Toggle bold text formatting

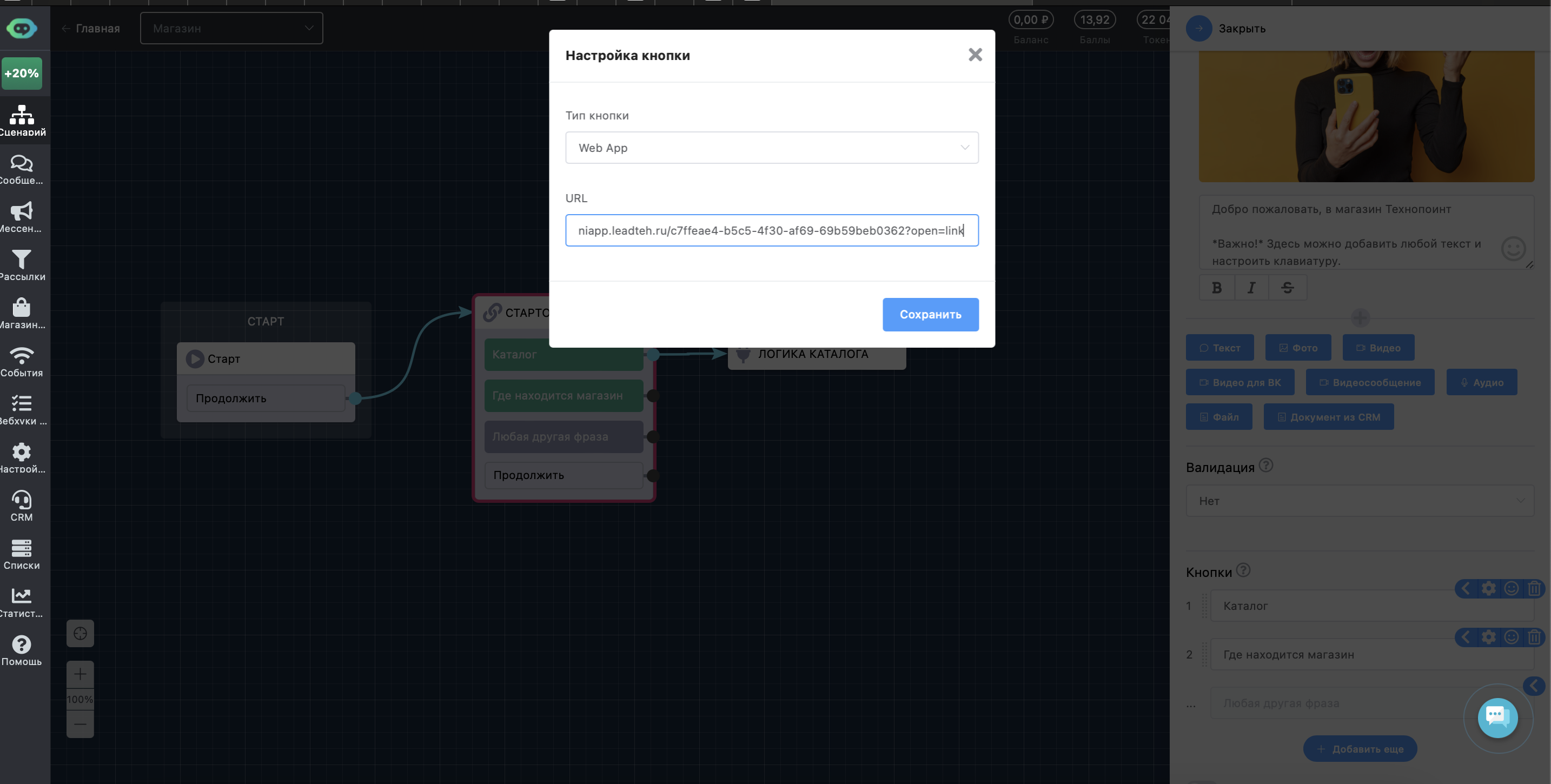1217,288
